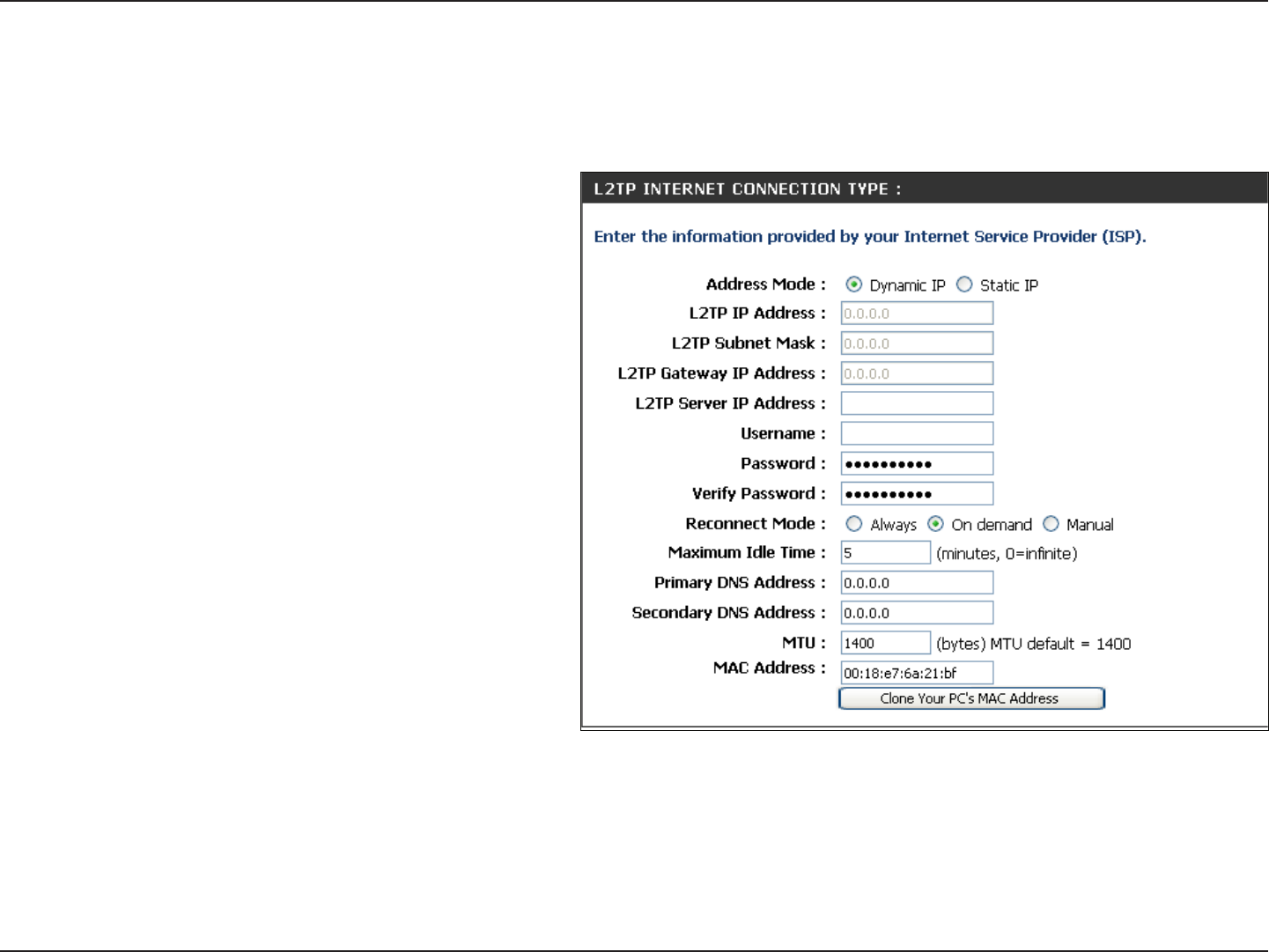Screen dimensions: 1269x952
Task: Click the Maximum Idle Time field
Action: (x=885, y=553)
